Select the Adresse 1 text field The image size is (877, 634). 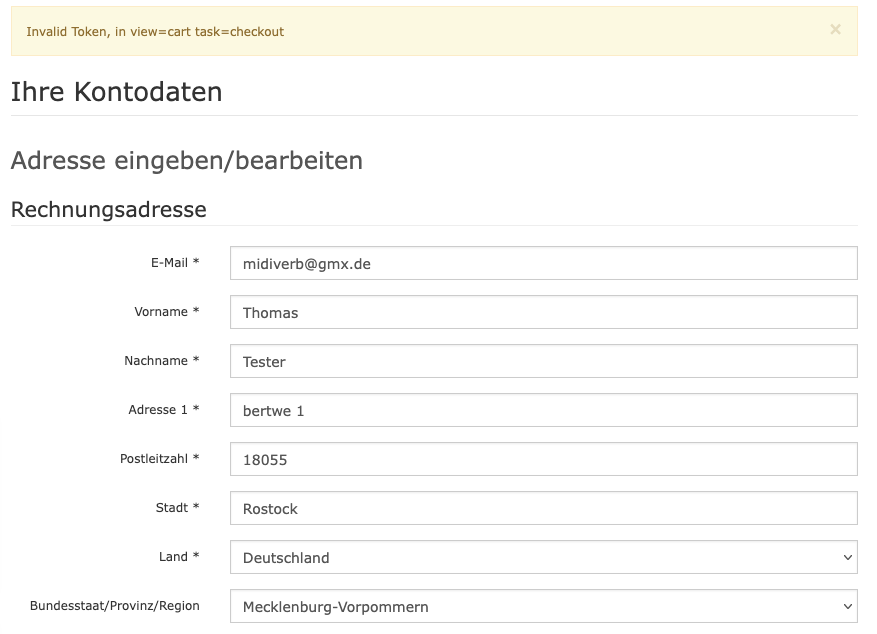point(543,410)
